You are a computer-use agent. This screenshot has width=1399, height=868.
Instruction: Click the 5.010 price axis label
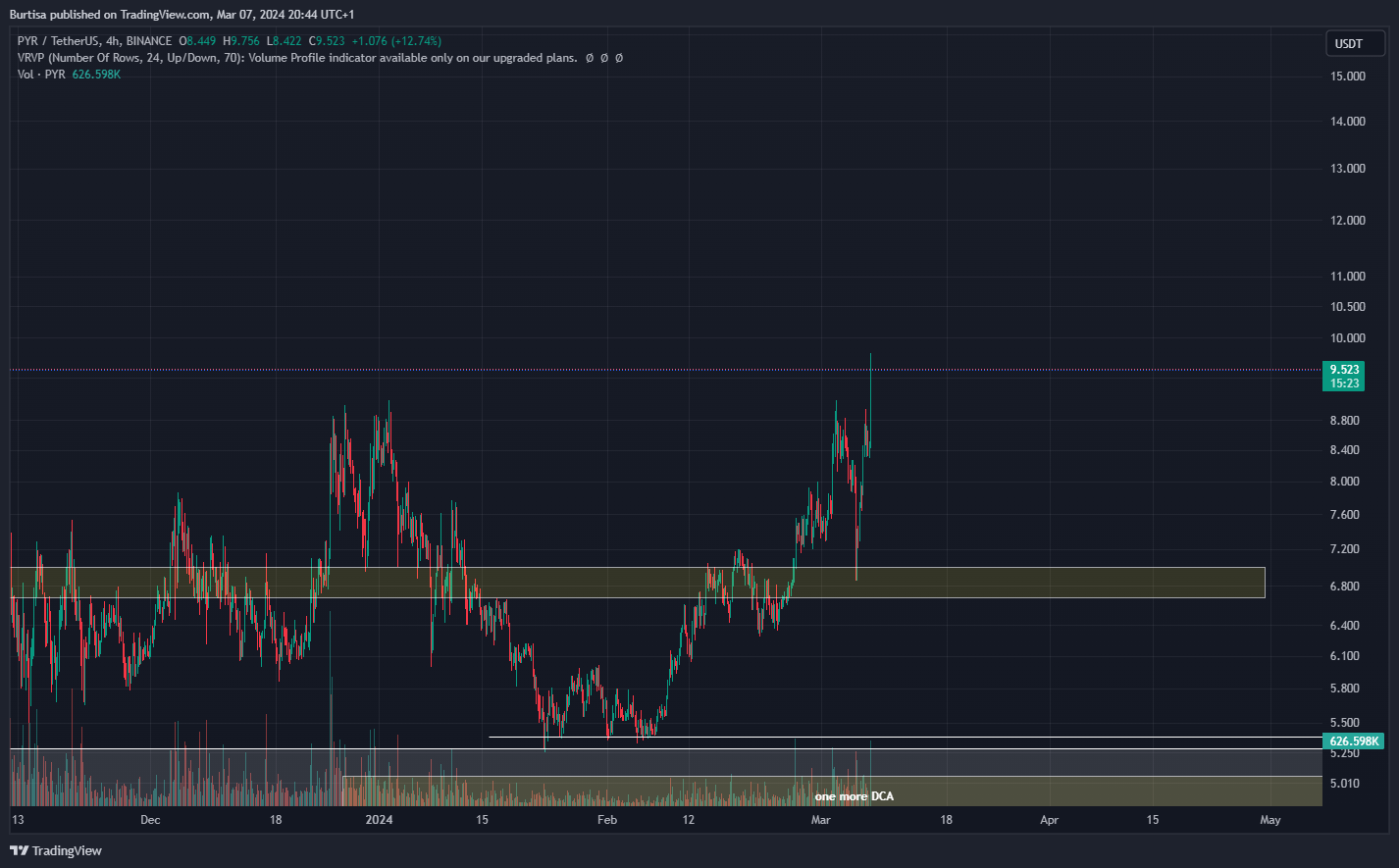[x=1344, y=784]
